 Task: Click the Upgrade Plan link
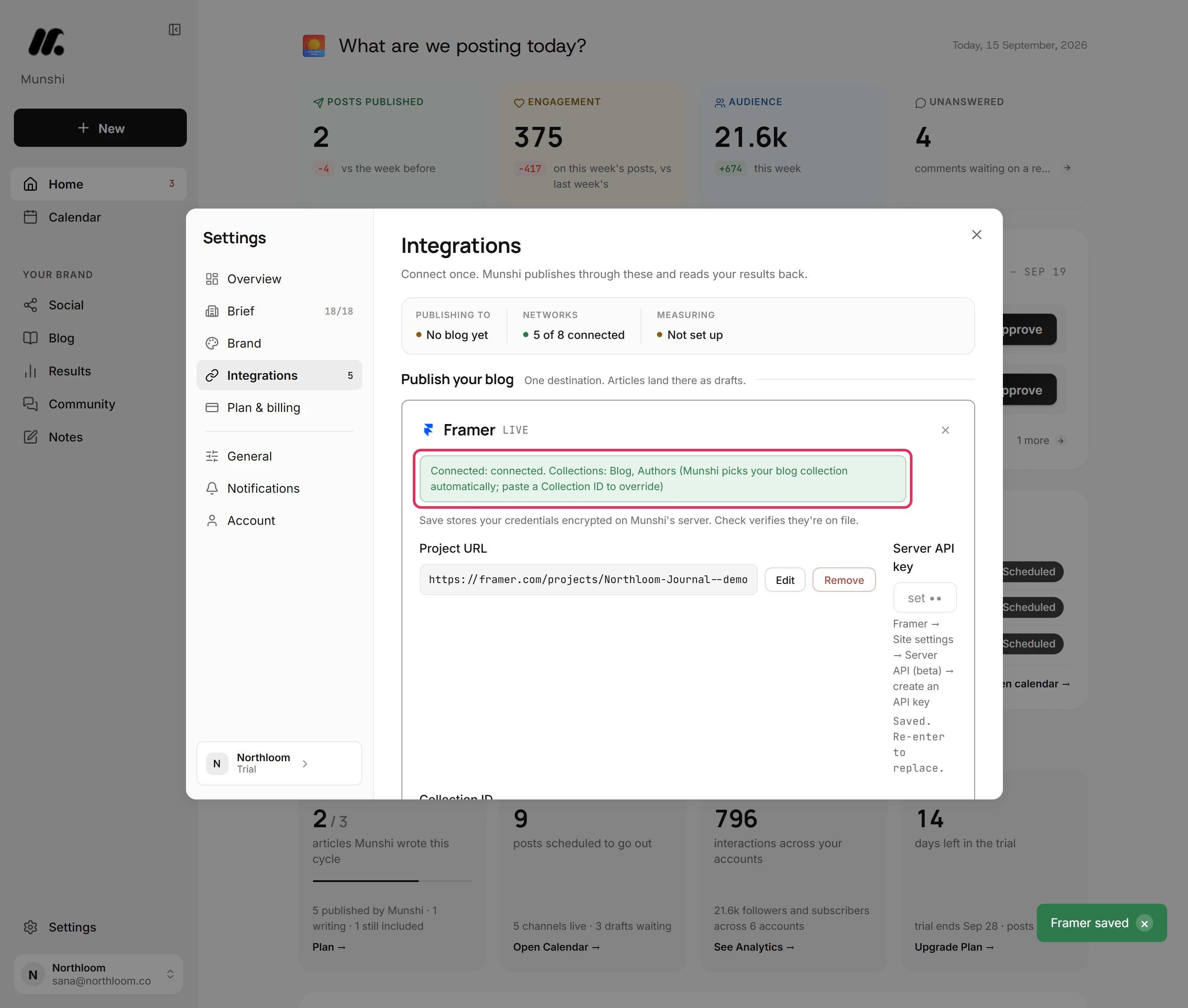coord(954,947)
